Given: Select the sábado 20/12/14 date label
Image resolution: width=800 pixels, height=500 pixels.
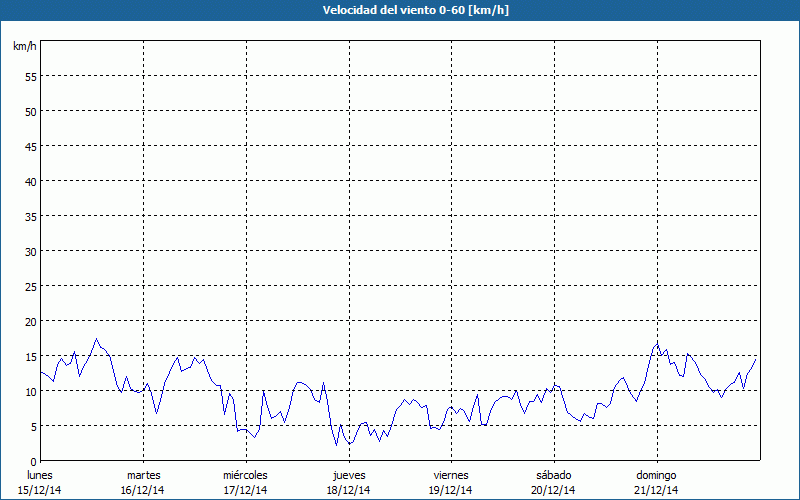Looking at the screenshot, I should [553, 482].
